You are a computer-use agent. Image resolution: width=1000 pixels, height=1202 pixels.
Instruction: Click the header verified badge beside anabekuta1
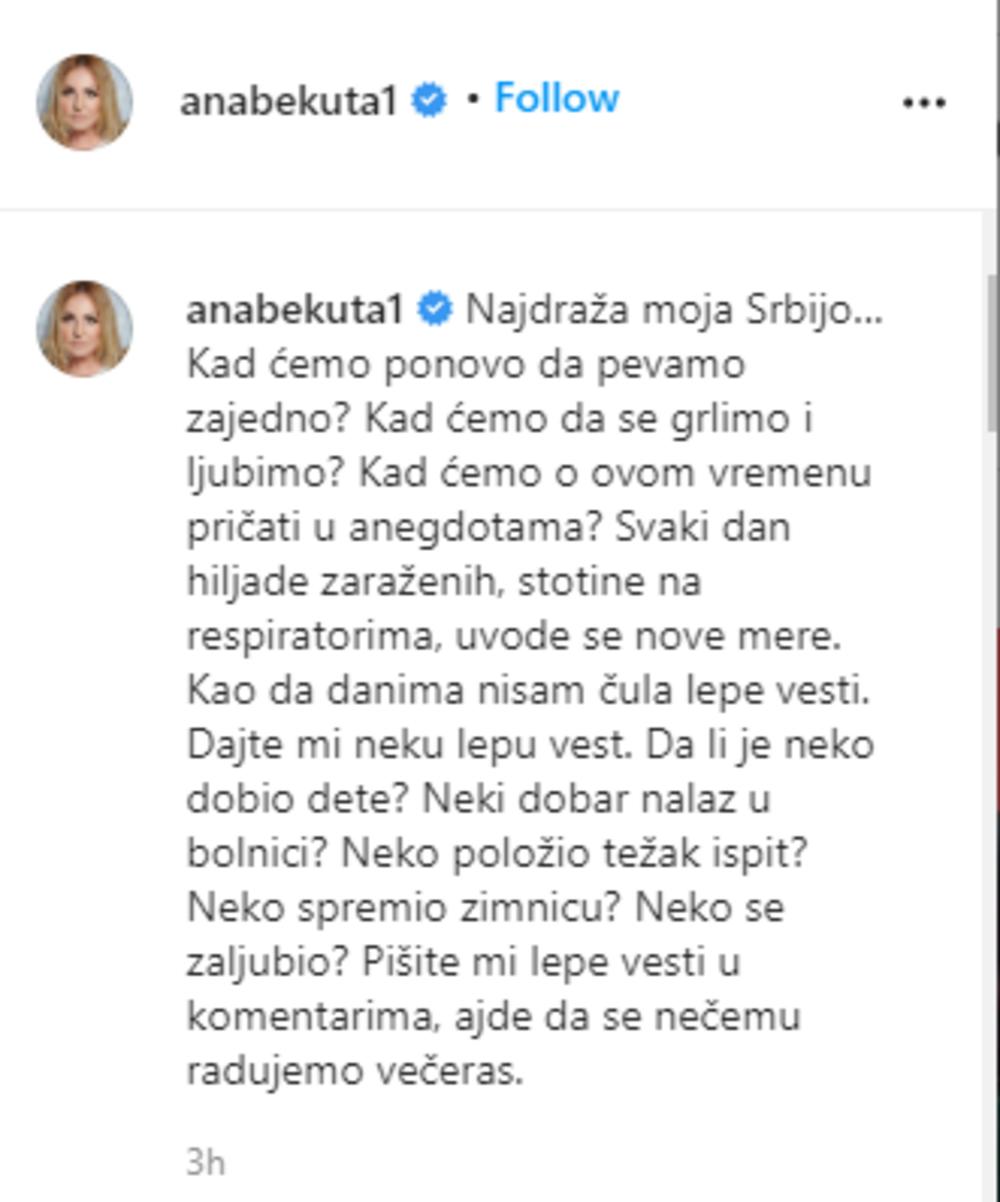430,101
